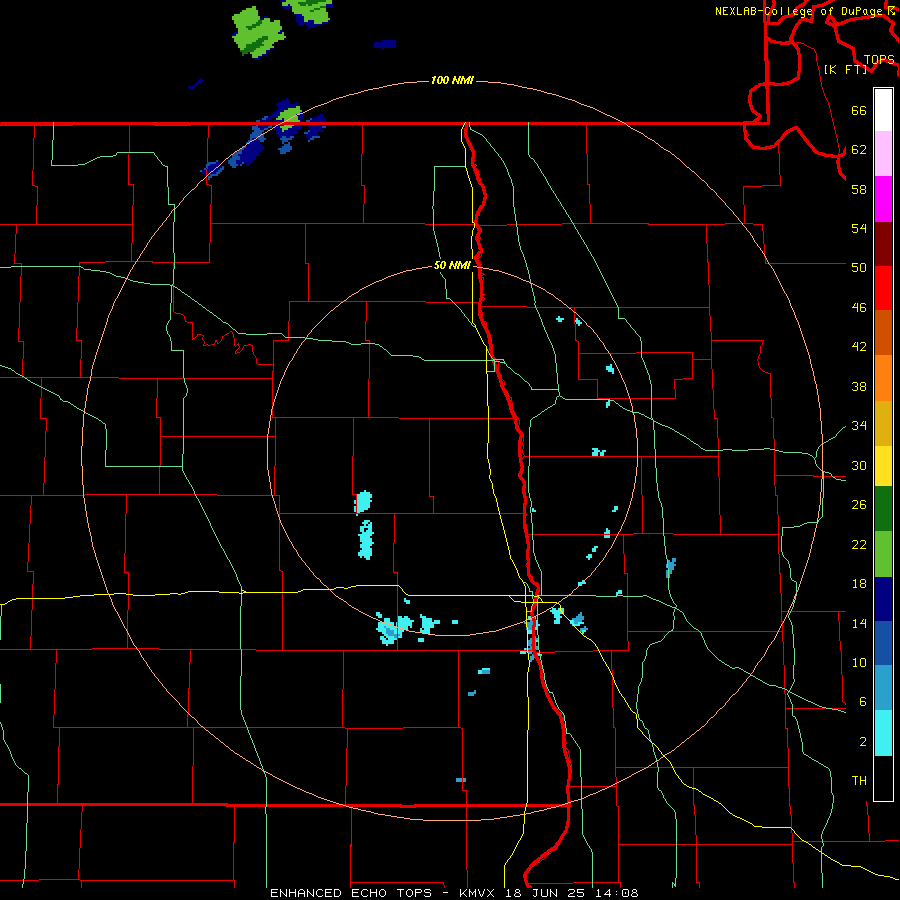
Task: Click the "14" legend value
Action: click(x=859, y=624)
